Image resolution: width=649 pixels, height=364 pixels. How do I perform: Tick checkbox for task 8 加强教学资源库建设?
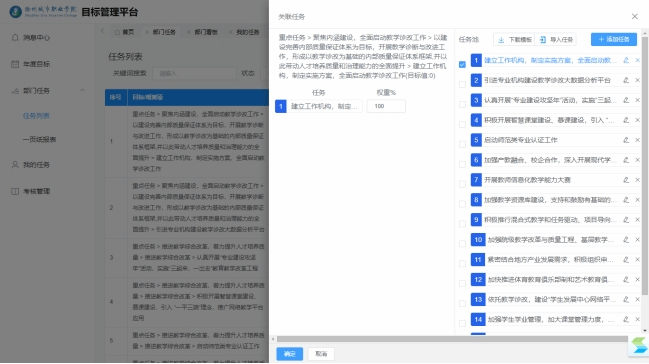click(462, 204)
